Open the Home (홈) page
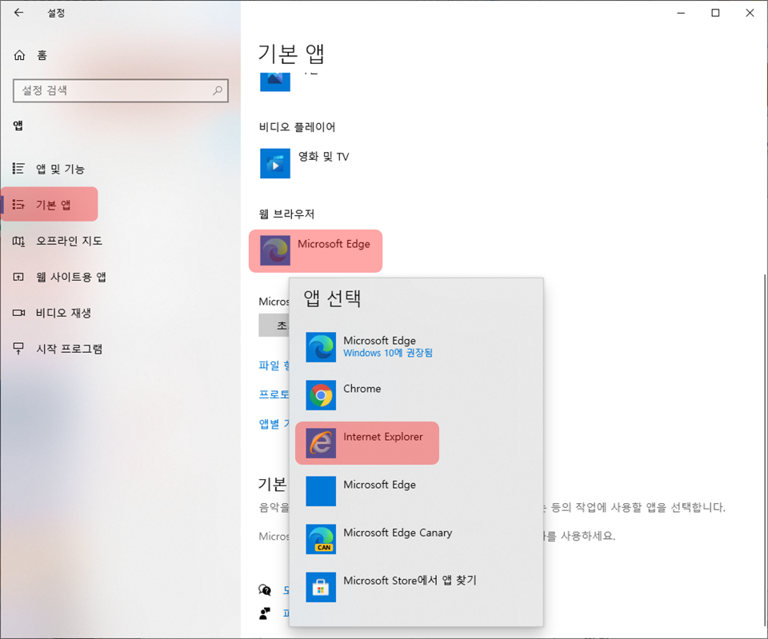 pyautogui.click(x=30, y=55)
